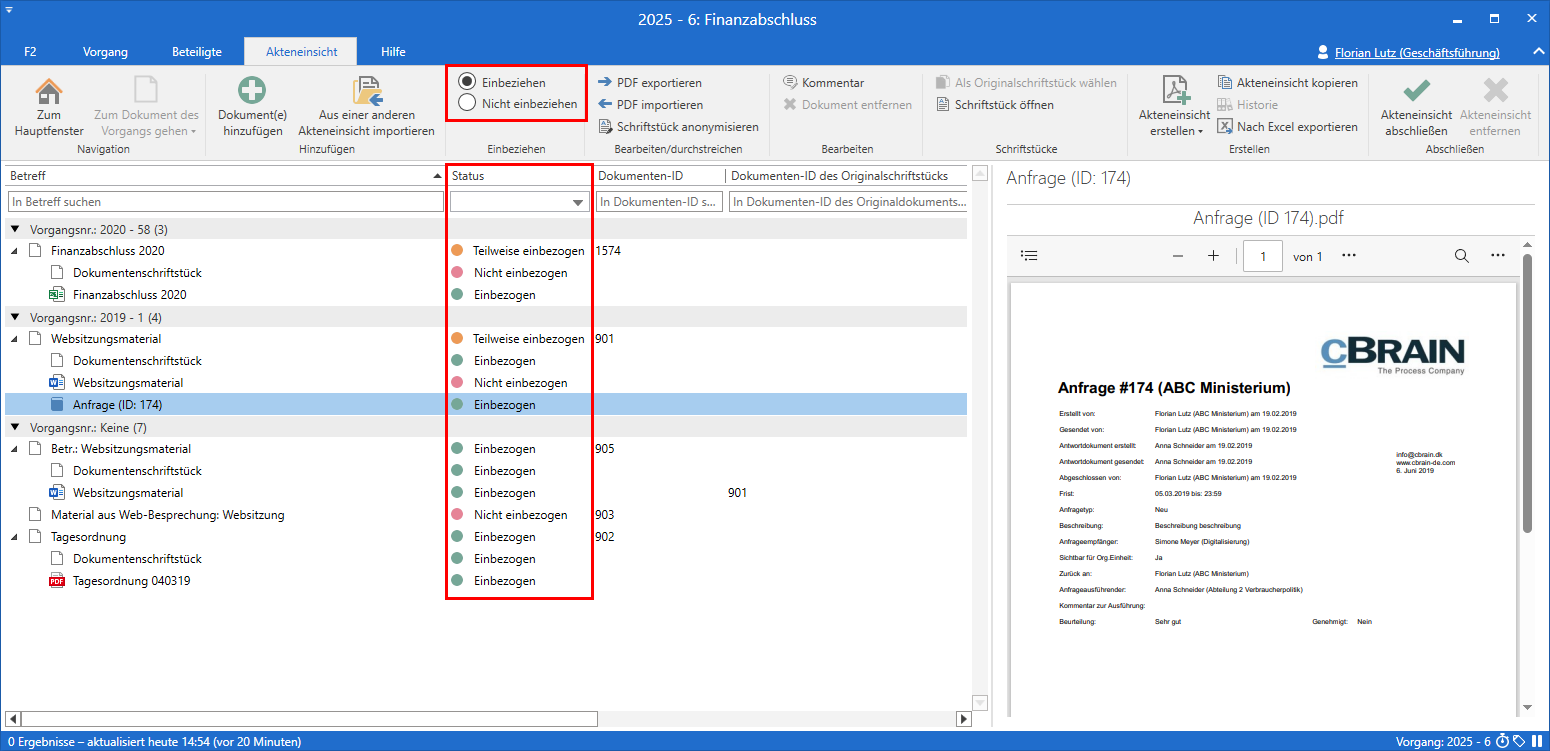
Task: Select the Nicht einbeziehen radio button
Action: point(467,103)
